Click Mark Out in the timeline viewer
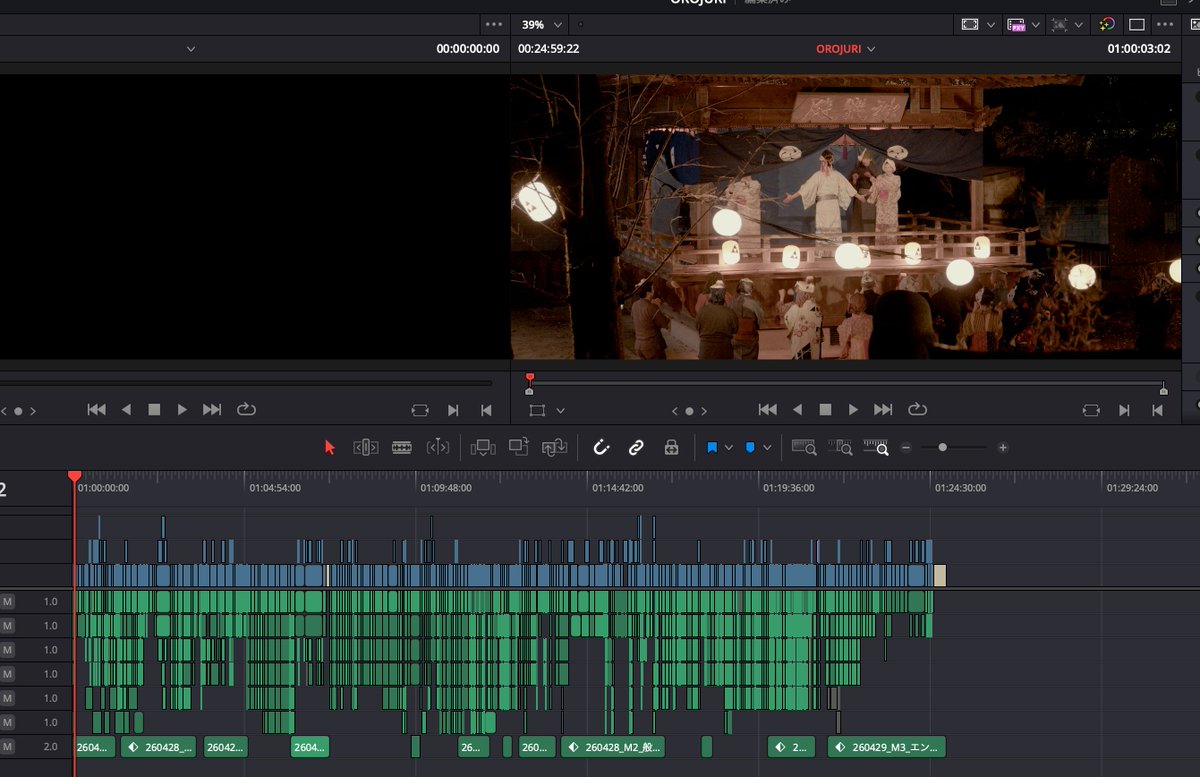Image resolution: width=1200 pixels, height=777 pixels. pos(1157,410)
